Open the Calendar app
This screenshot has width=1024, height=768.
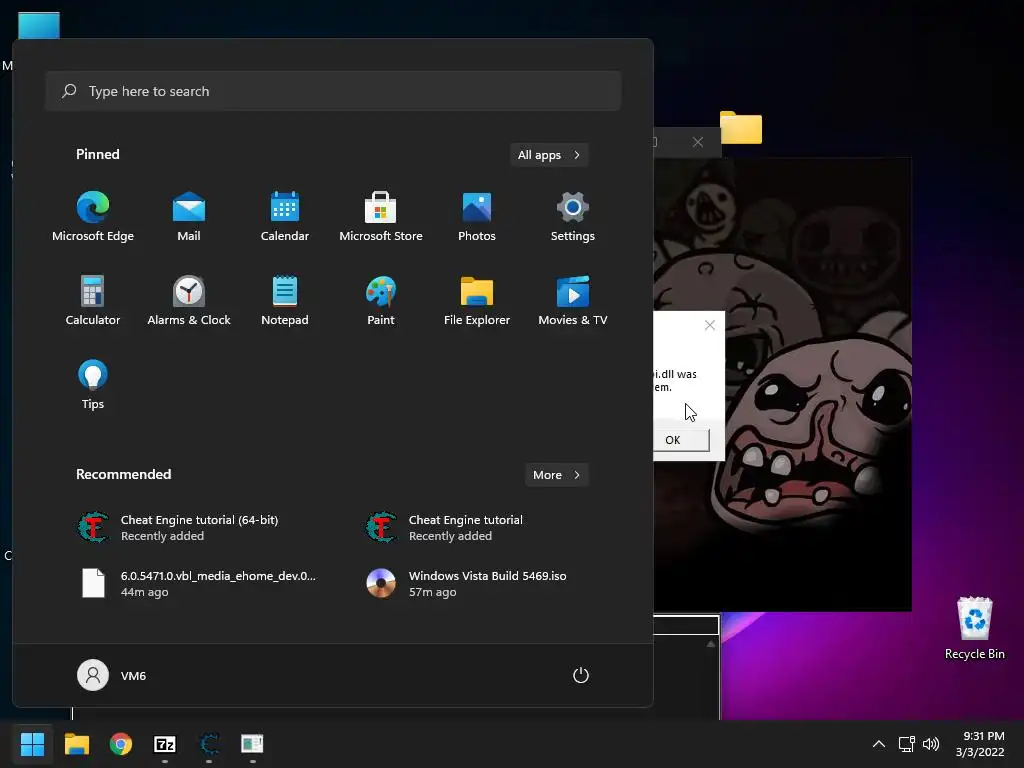click(285, 217)
